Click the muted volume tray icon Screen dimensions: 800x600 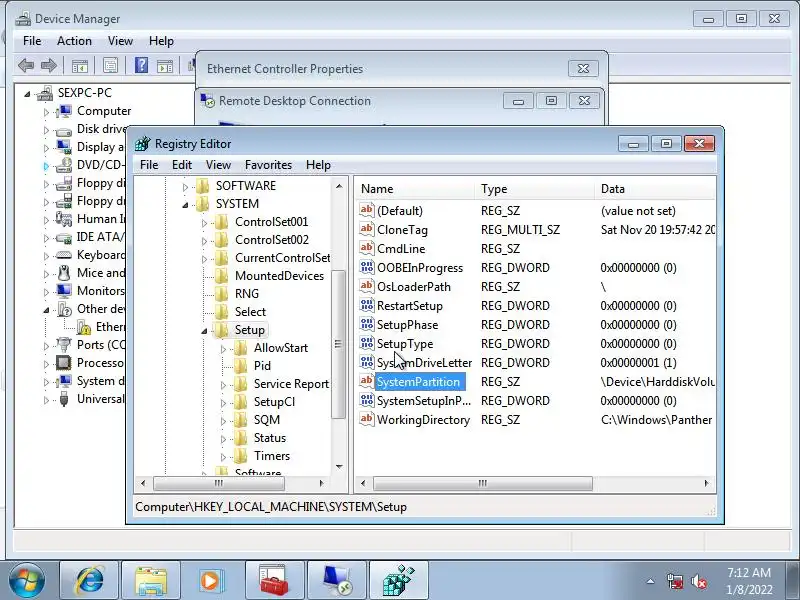point(698,581)
